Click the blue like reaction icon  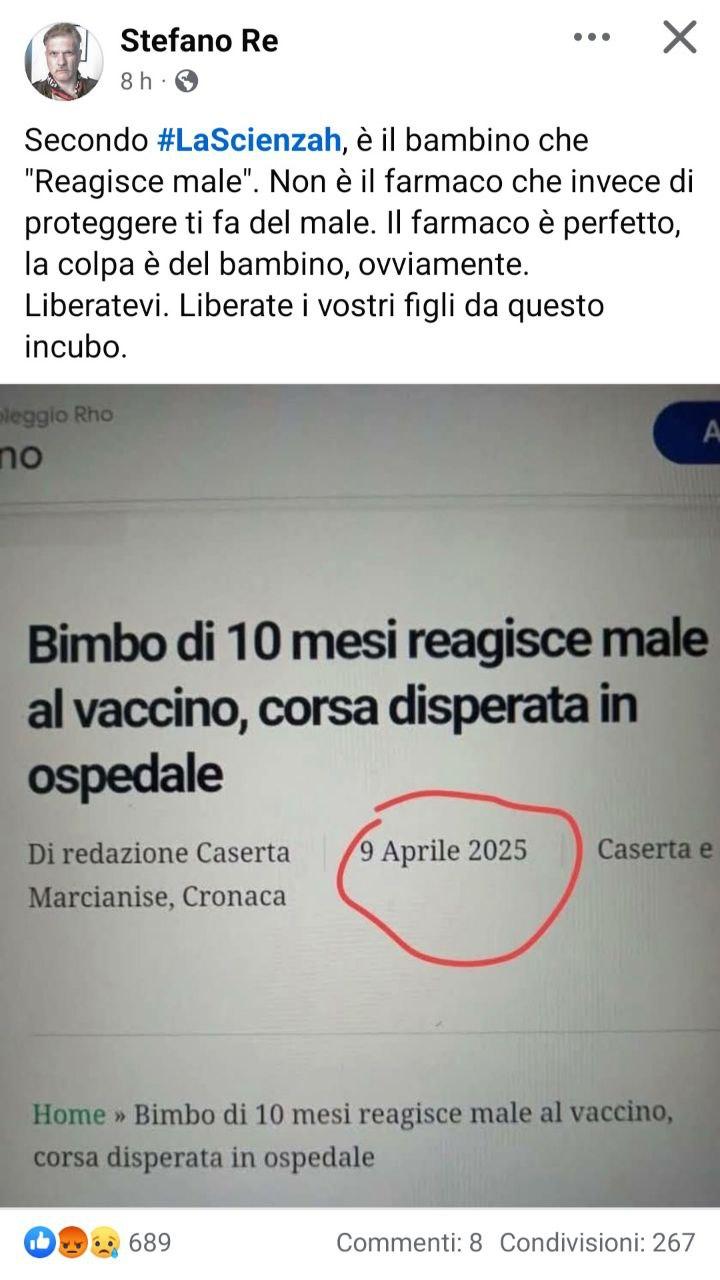41,1242
